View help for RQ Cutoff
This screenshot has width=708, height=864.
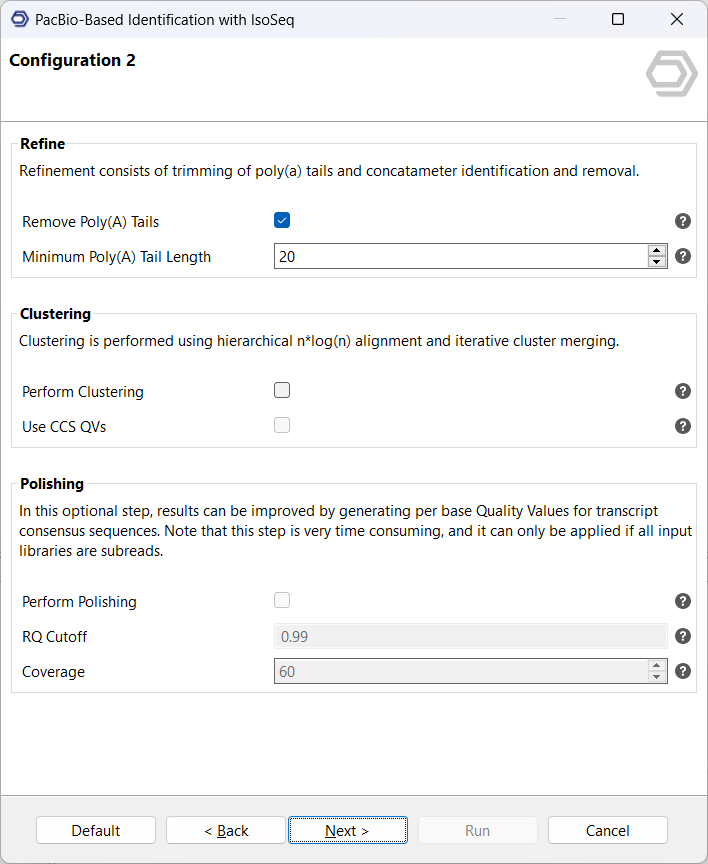click(x=683, y=636)
